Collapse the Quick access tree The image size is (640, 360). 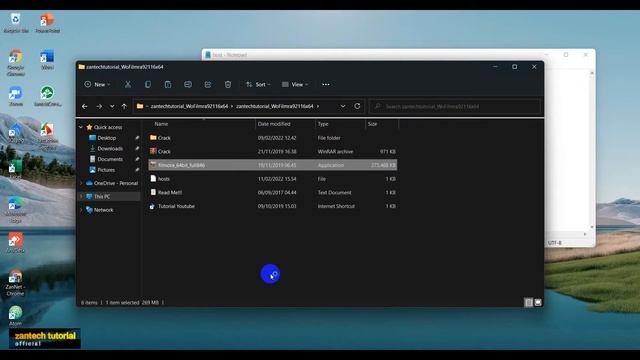pos(81,127)
